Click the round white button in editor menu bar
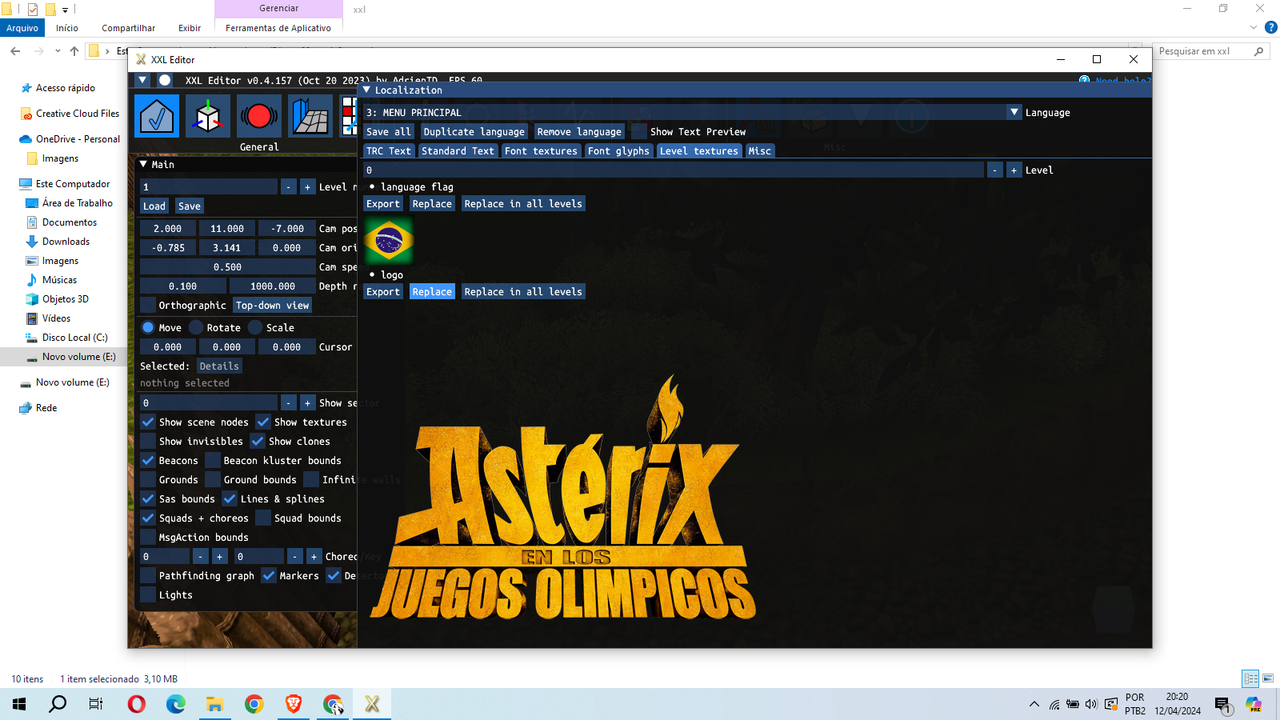 (x=165, y=80)
